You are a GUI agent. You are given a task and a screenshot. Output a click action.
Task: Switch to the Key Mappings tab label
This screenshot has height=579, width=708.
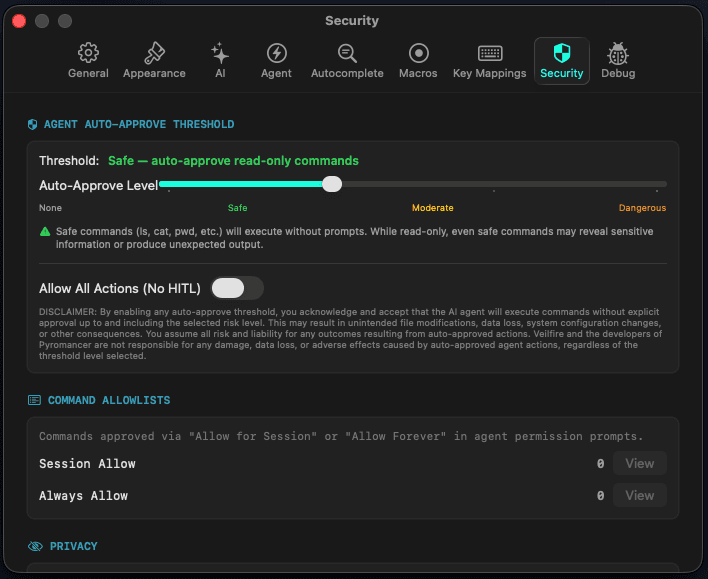(x=489, y=73)
